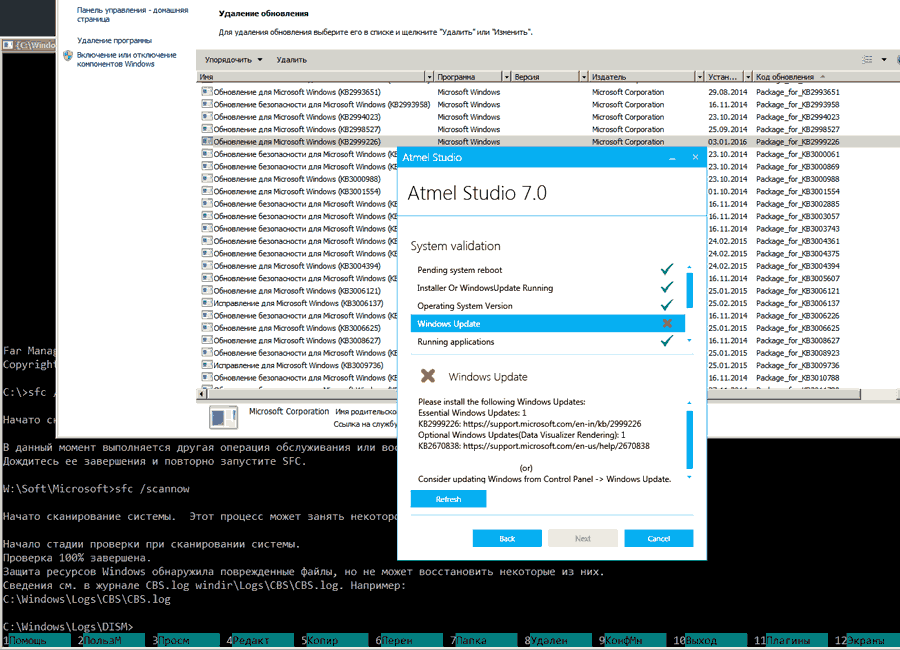Open view options dropdown arrow
900x650 pixels.
pyautogui.click(x=884, y=60)
